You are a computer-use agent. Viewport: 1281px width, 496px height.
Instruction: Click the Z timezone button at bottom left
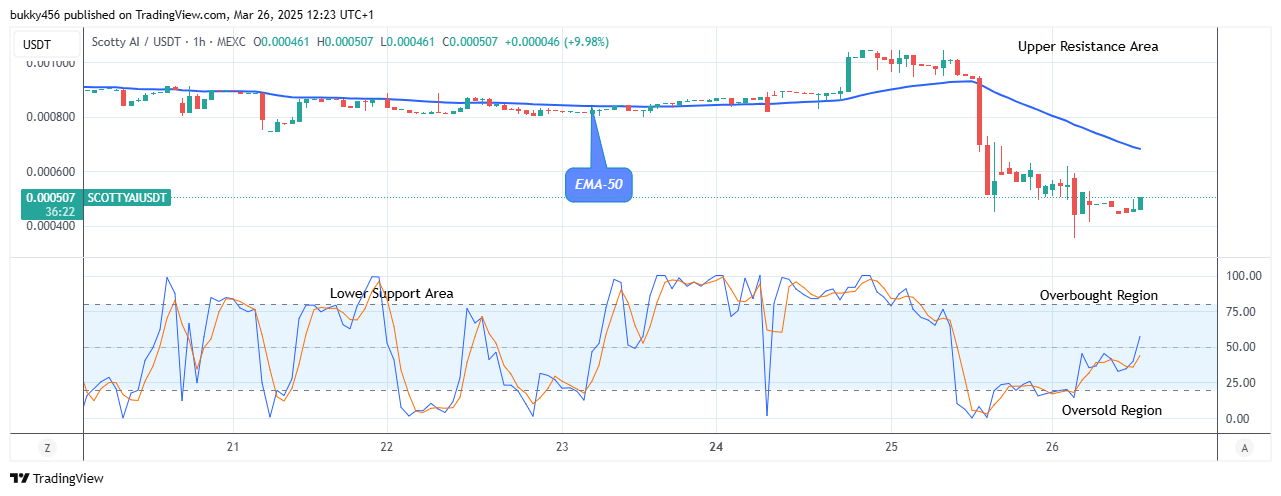tap(46, 447)
